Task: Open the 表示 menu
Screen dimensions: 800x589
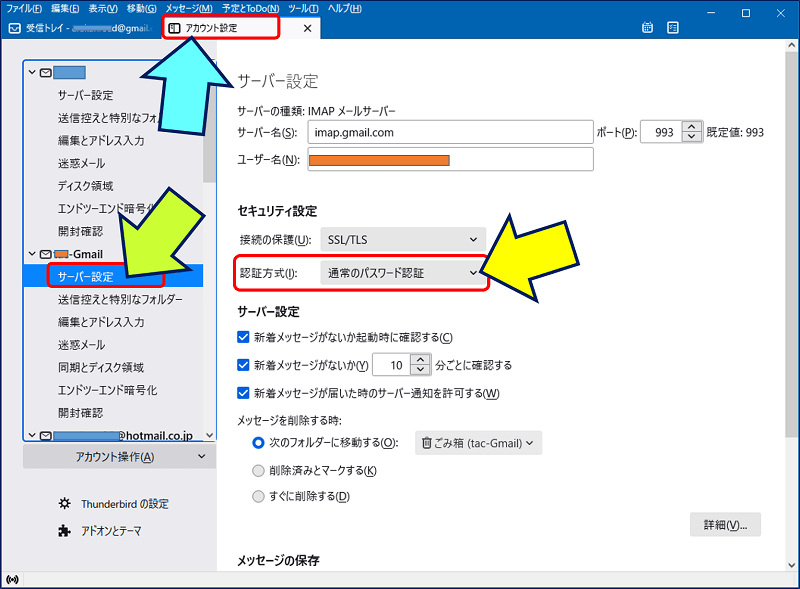Action: pos(103,9)
